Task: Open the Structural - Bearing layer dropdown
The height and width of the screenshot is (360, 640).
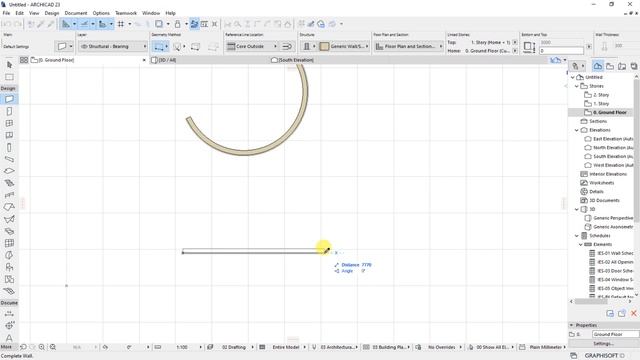Action: 113,47
